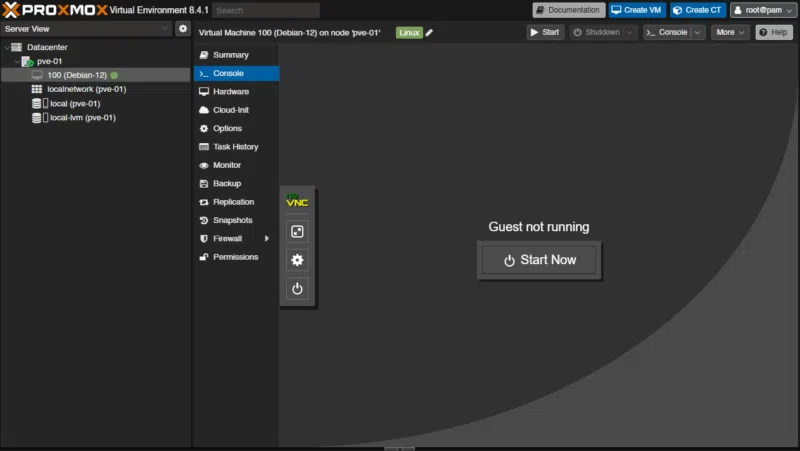Click the noVNC power commands icon

(x=297, y=289)
